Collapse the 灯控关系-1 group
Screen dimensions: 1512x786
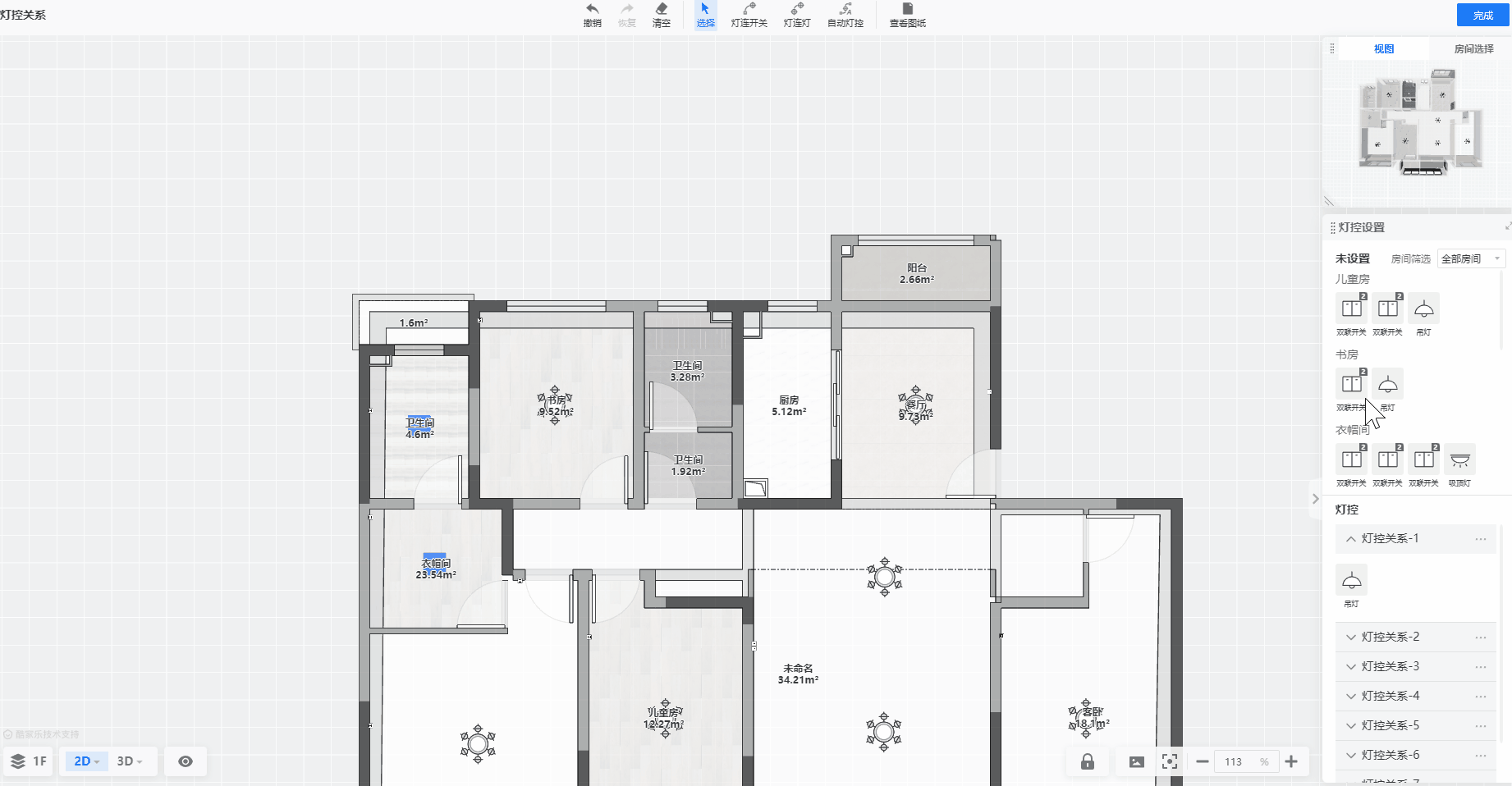pos(1351,539)
